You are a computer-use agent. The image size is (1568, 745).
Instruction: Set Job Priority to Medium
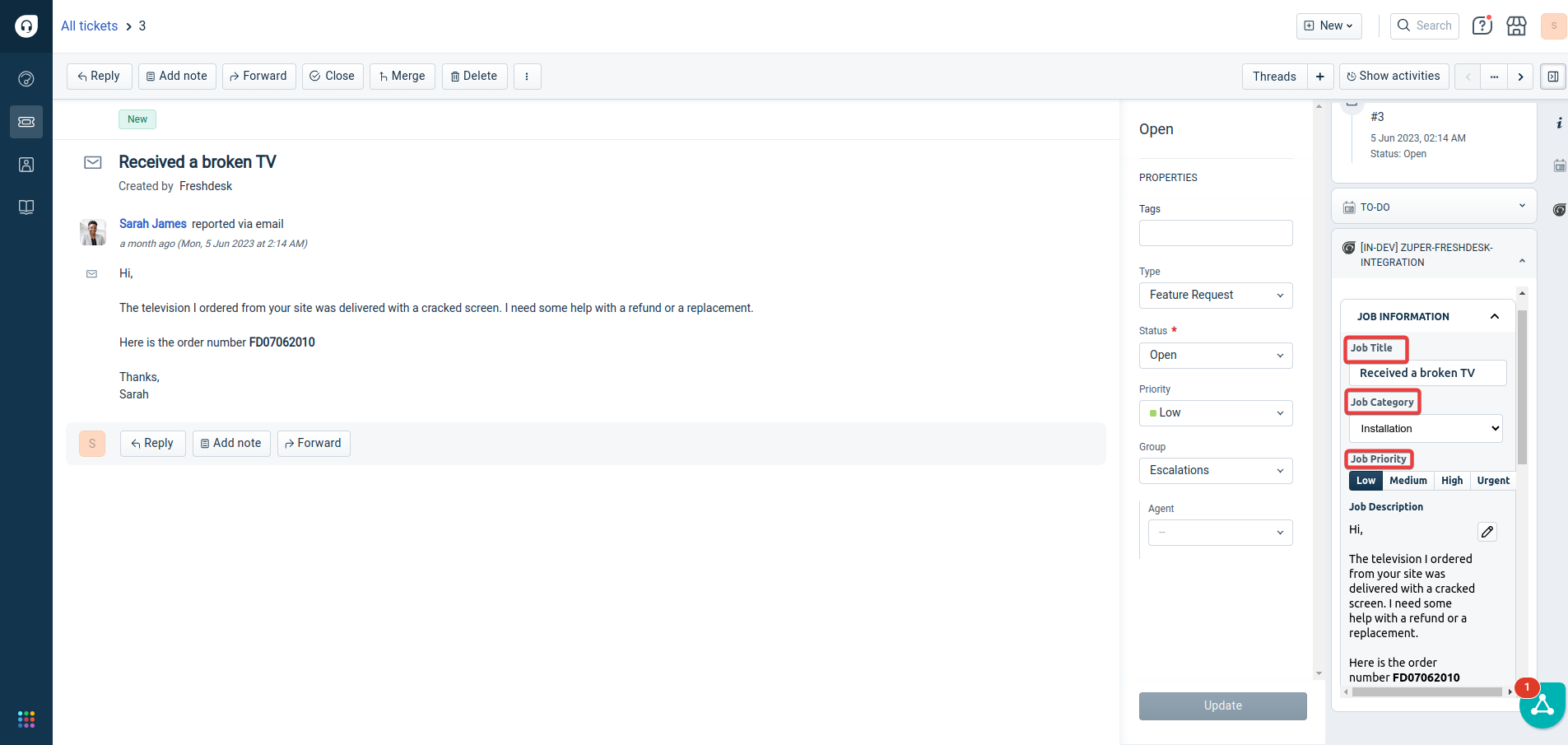(1407, 481)
